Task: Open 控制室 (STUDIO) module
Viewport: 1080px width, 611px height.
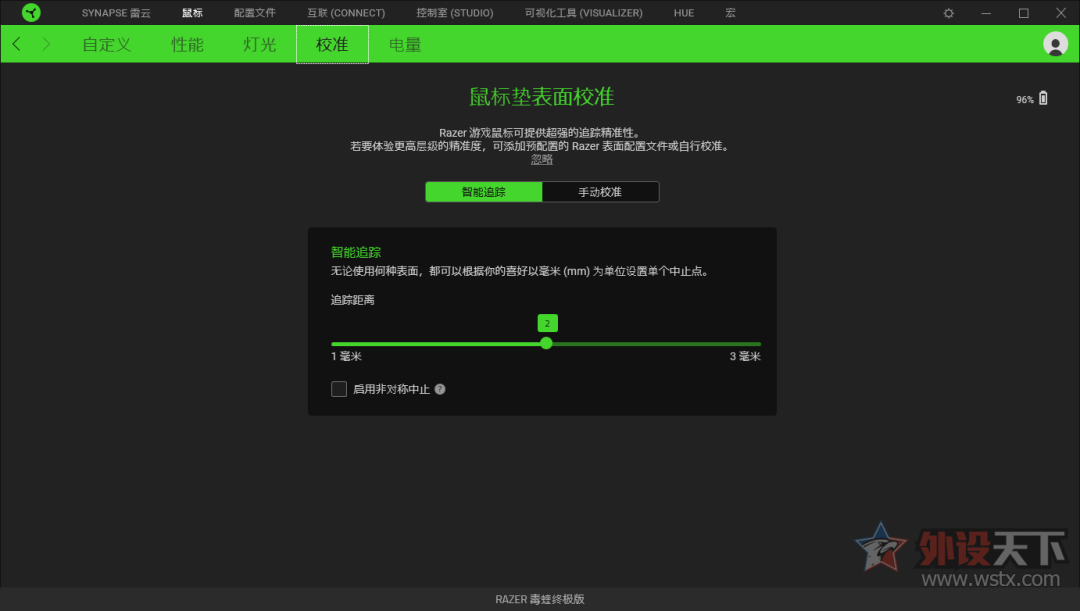Action: point(455,13)
